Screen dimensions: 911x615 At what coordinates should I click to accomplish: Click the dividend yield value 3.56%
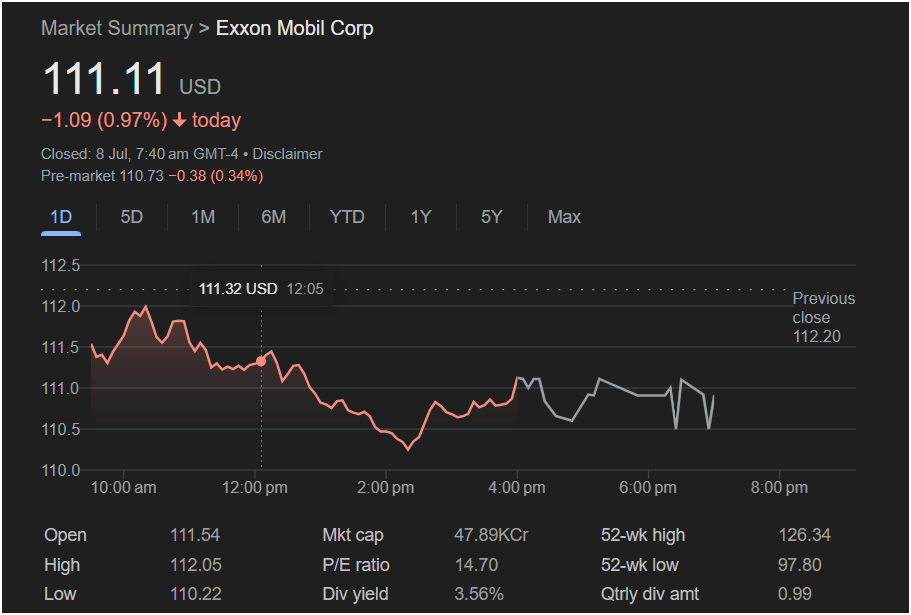pyautogui.click(x=479, y=594)
